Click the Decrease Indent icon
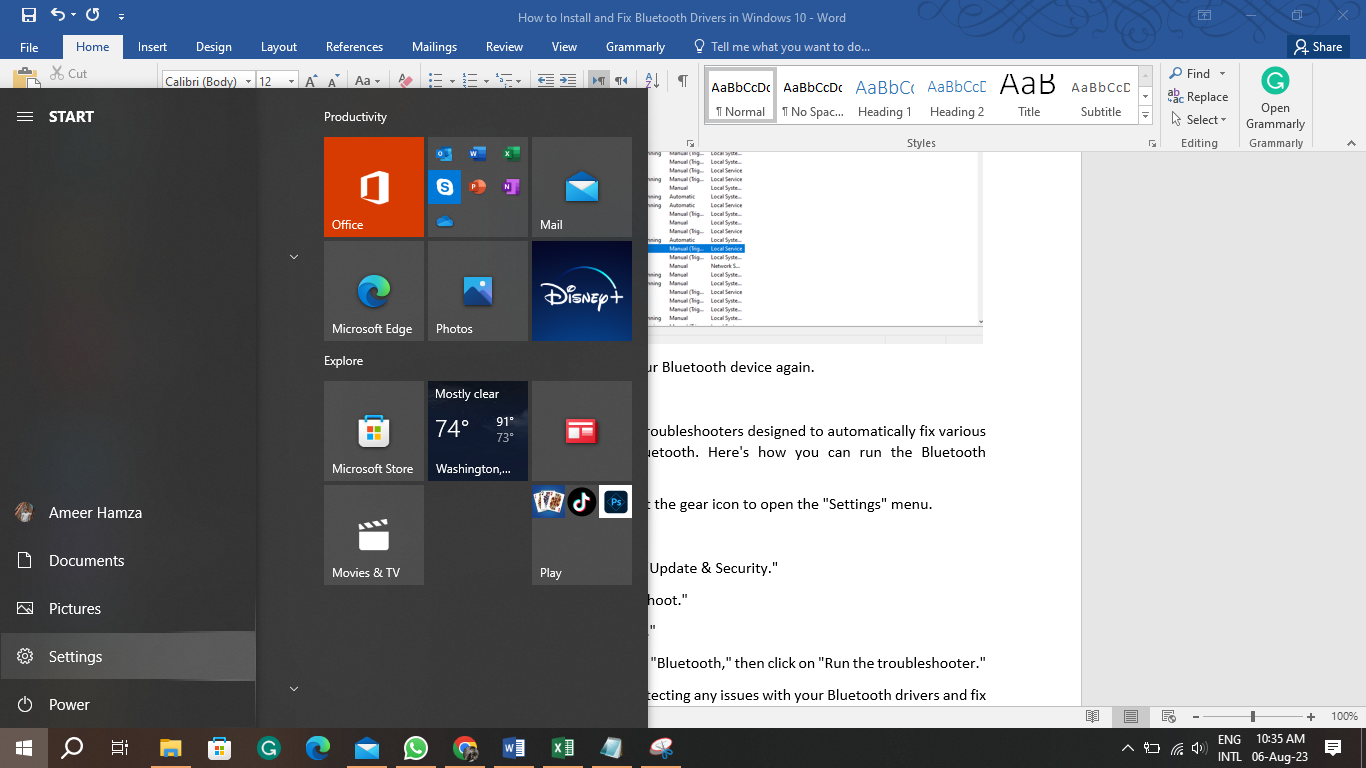1366x768 pixels. coord(546,81)
